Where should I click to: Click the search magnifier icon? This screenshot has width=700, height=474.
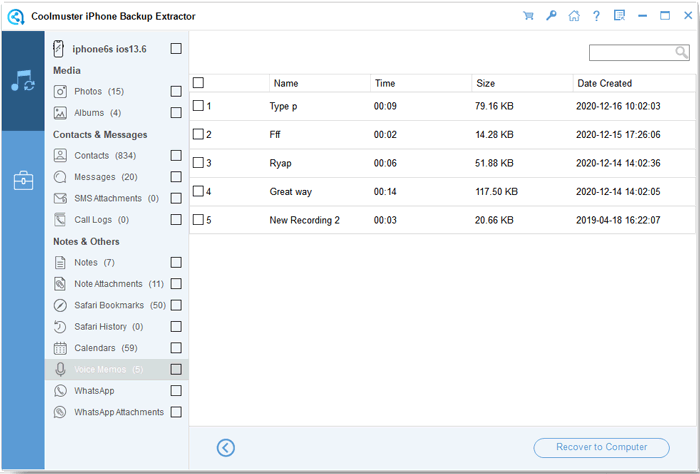pyautogui.click(x=681, y=52)
